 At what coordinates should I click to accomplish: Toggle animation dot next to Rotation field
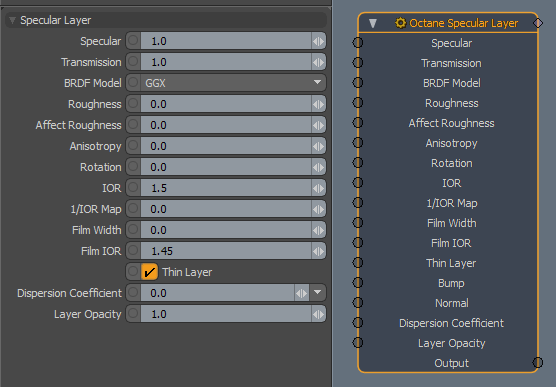(x=133, y=166)
